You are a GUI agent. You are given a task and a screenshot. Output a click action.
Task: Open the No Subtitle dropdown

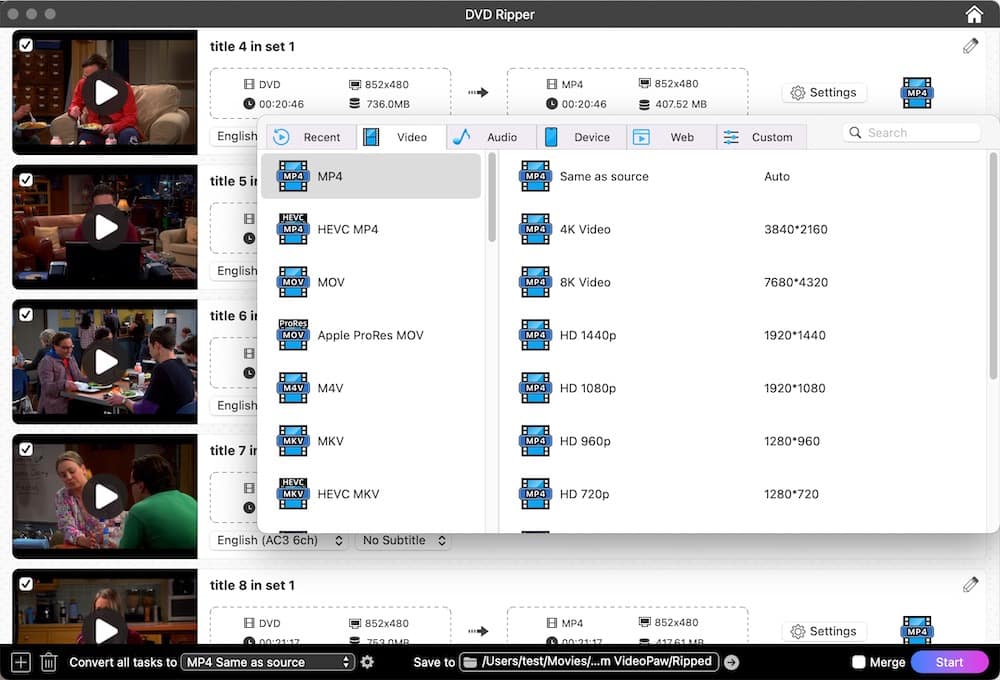coord(403,540)
